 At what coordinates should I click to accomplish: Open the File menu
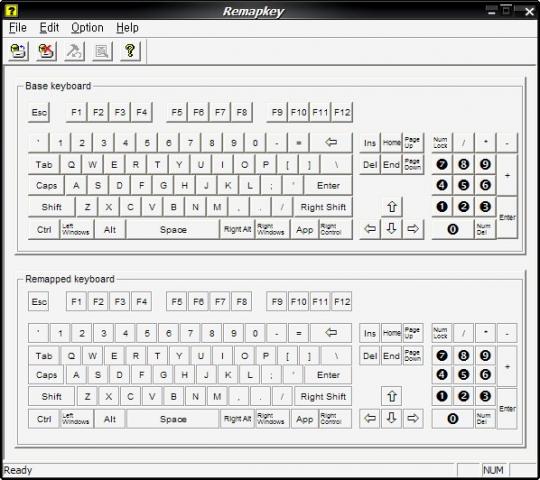coord(18,28)
